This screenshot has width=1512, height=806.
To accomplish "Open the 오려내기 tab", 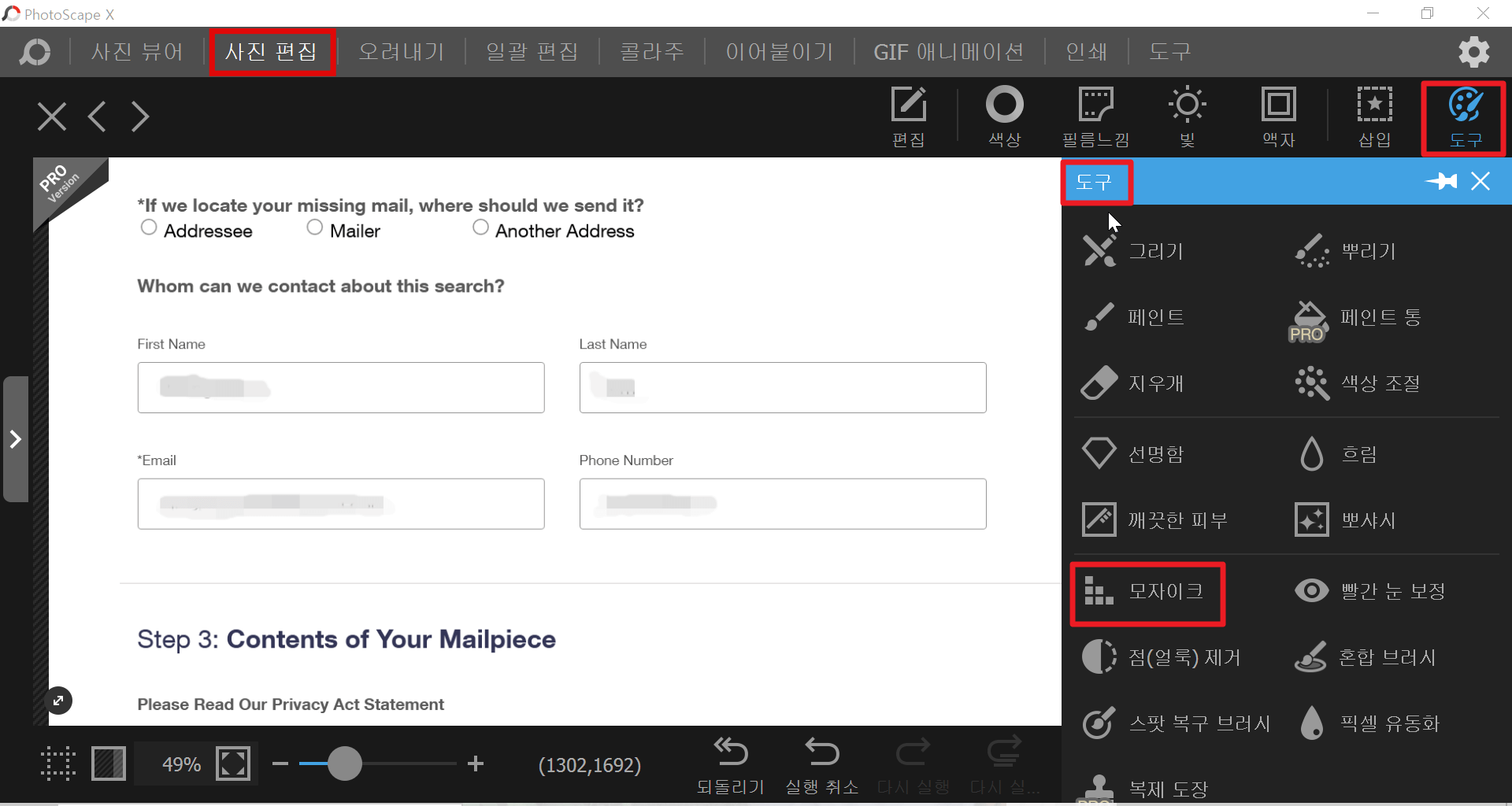I will tap(402, 52).
